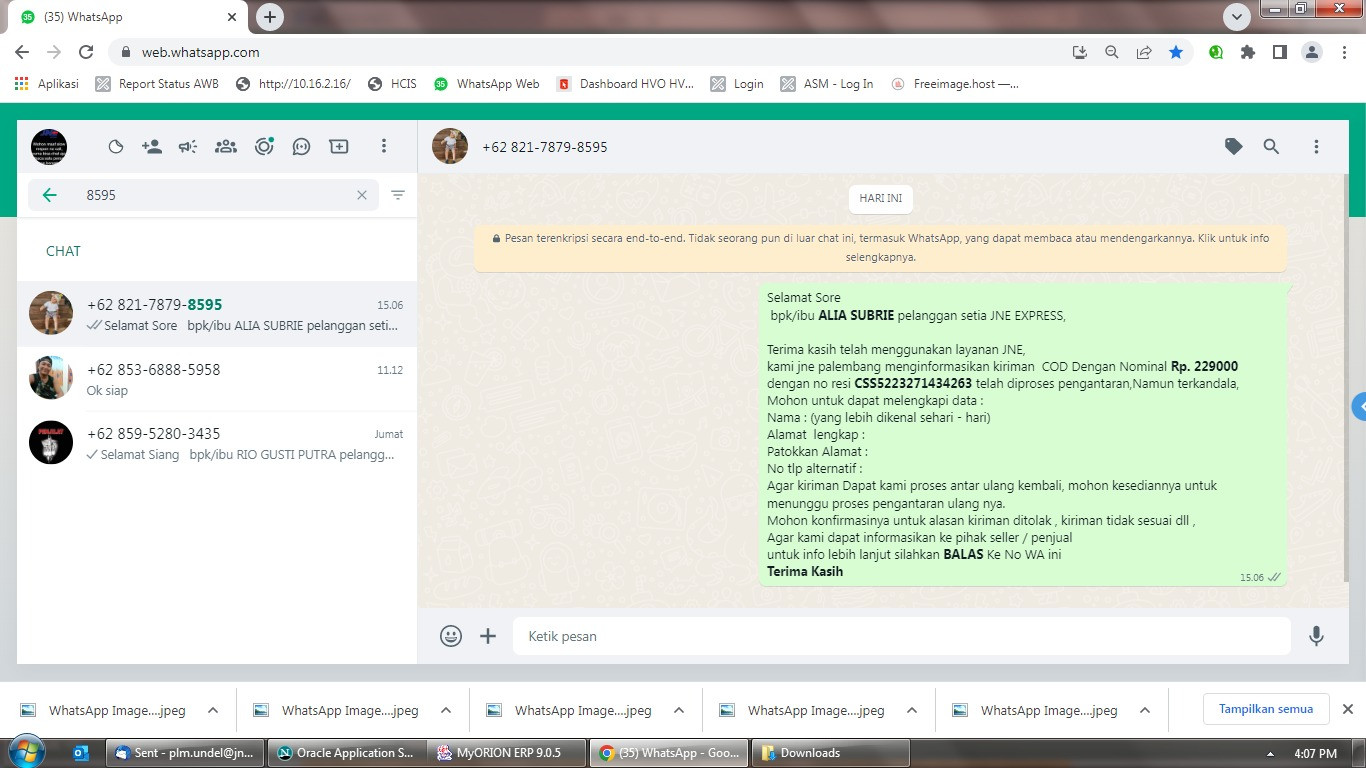The width and height of the screenshot is (1366, 768).
Task: Click profile photo of 853-6888-5958 chat
Action: [51, 378]
